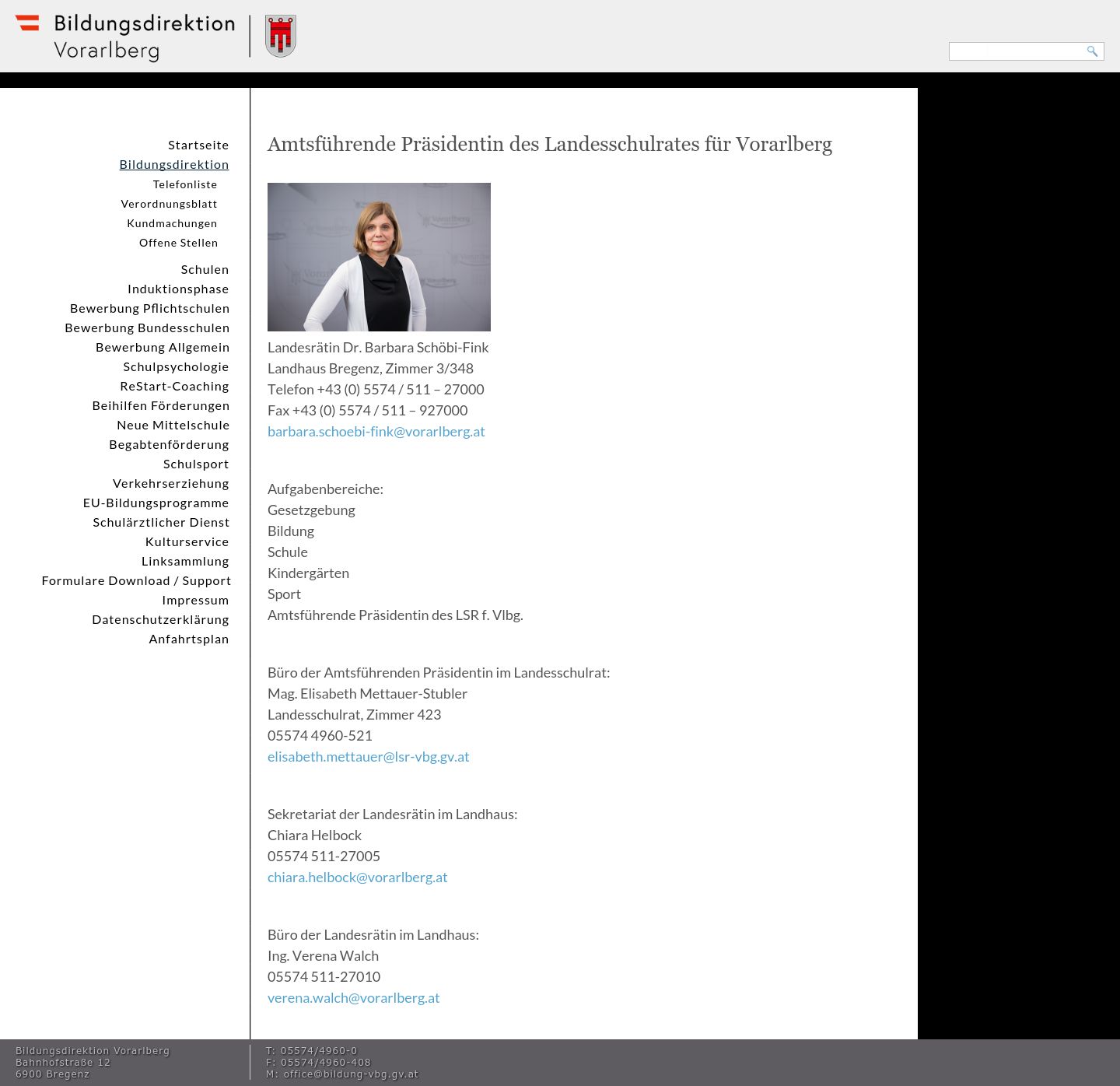Open the ReStart-Coaching page
Screen dimensions: 1120x1086
(x=174, y=386)
